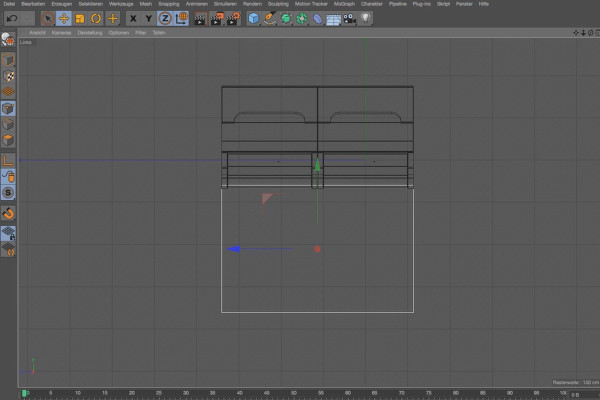Open the Bearbeiten menu
Image resolution: width=600 pixels, height=400 pixels.
[x=33, y=4]
